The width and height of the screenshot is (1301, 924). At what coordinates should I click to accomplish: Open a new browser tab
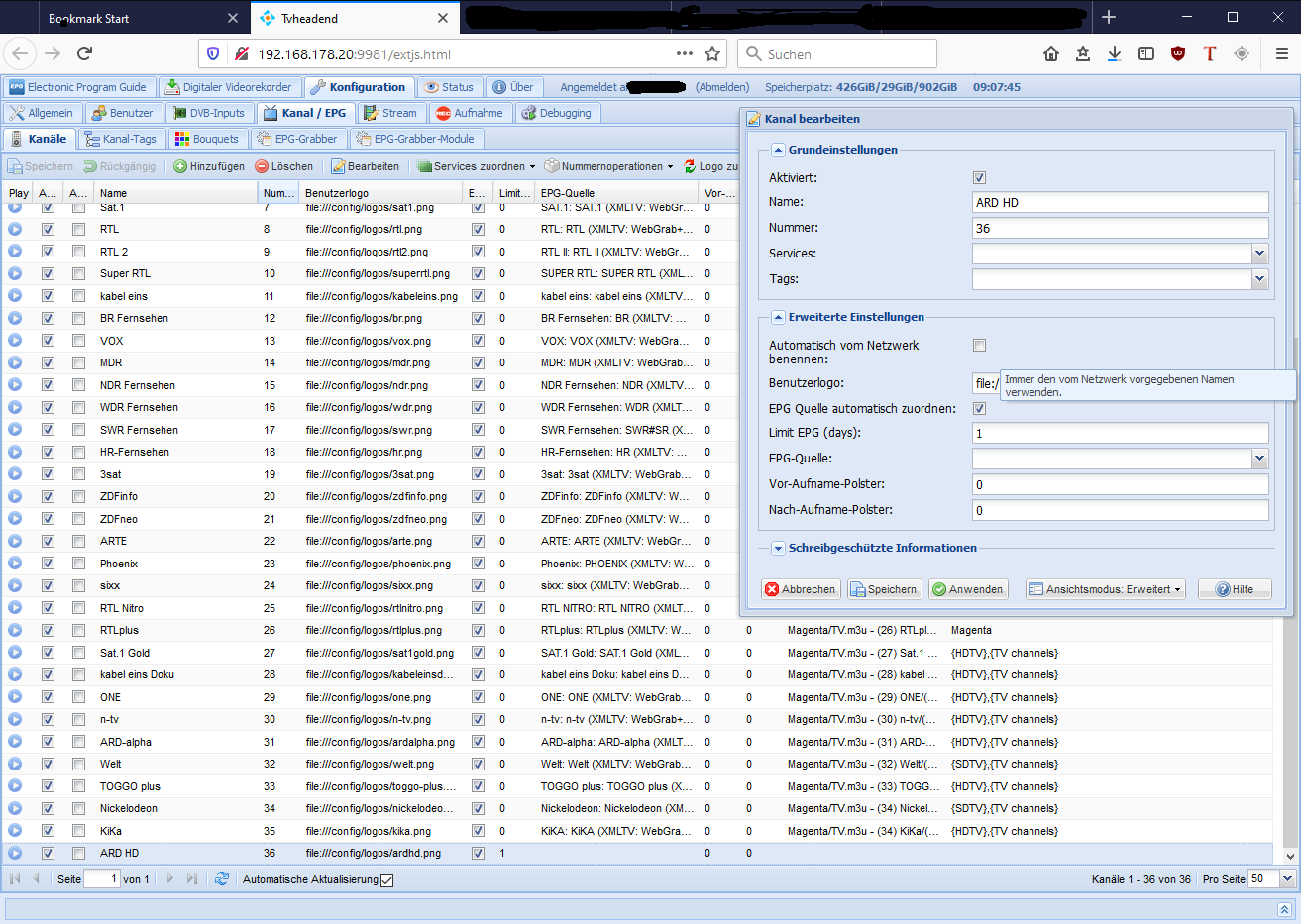point(1109,17)
